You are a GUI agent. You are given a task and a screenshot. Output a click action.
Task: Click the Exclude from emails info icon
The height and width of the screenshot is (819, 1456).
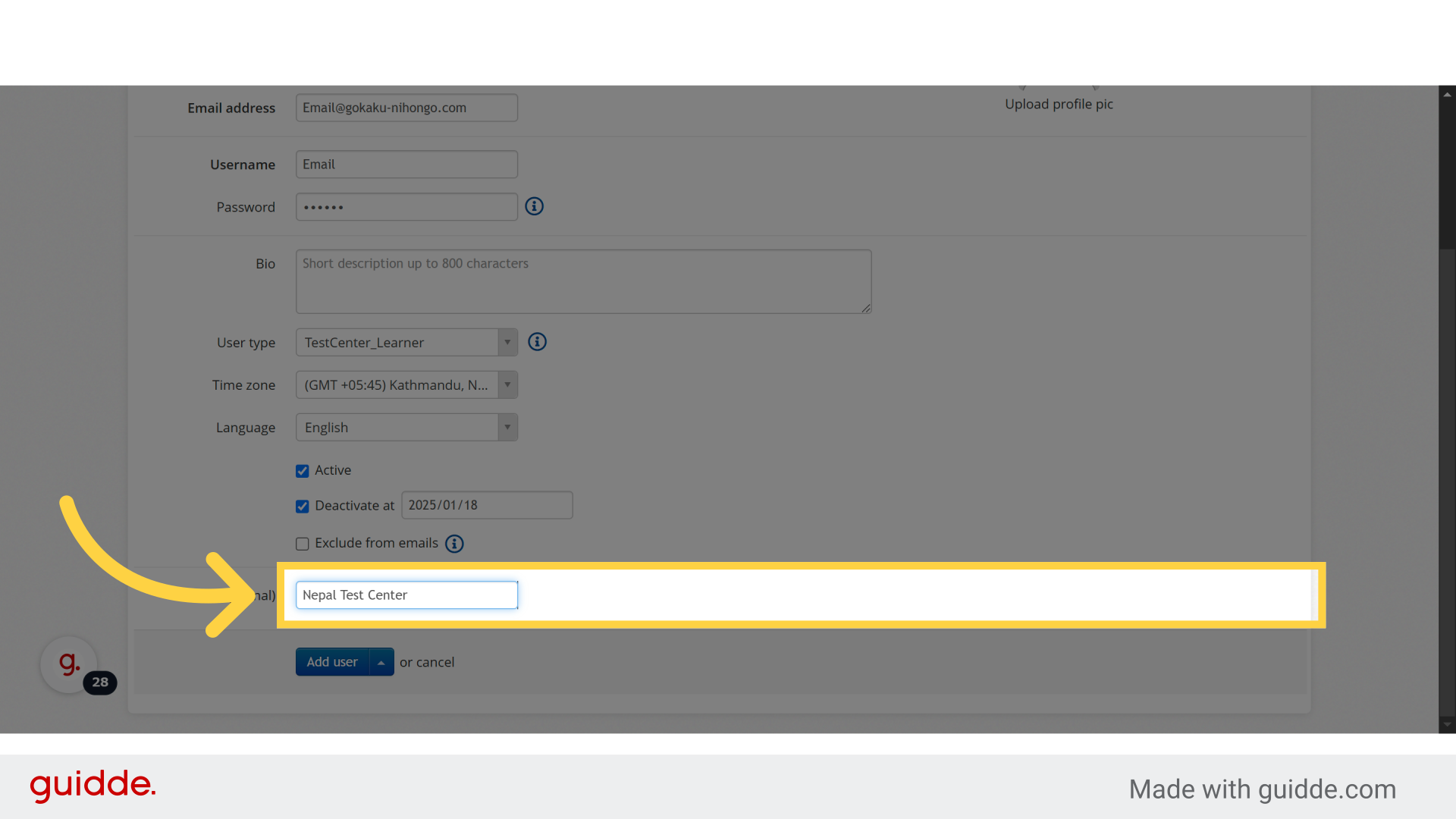point(454,544)
